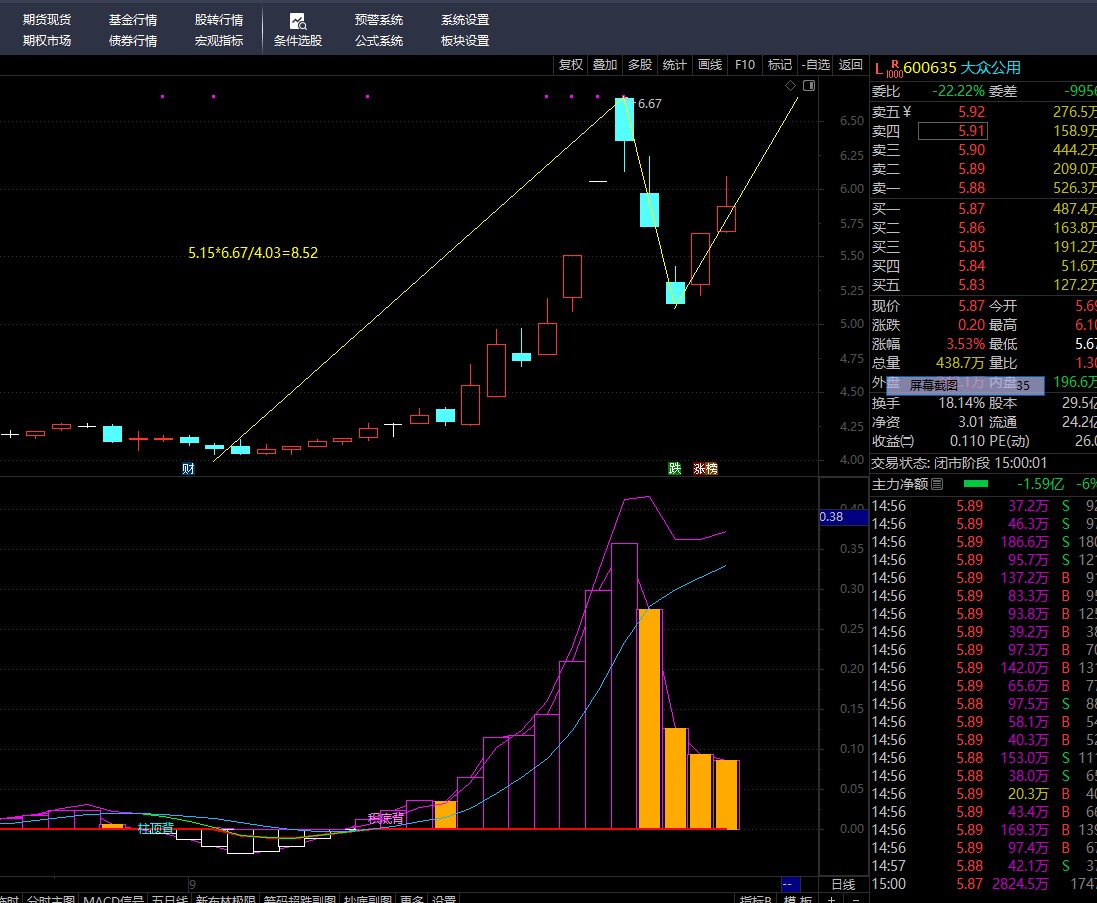Click the R 1000 margin-trading badge
Image resolution: width=1097 pixels, height=903 pixels.
894,69
